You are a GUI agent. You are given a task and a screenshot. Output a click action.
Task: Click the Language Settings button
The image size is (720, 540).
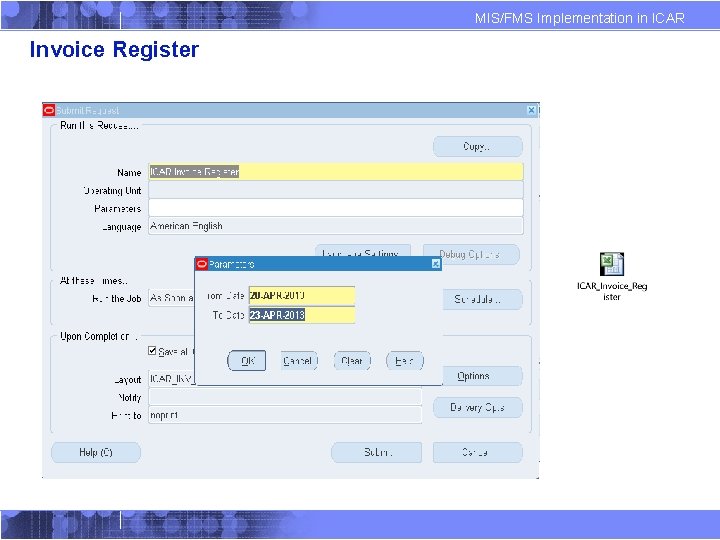tap(363, 251)
